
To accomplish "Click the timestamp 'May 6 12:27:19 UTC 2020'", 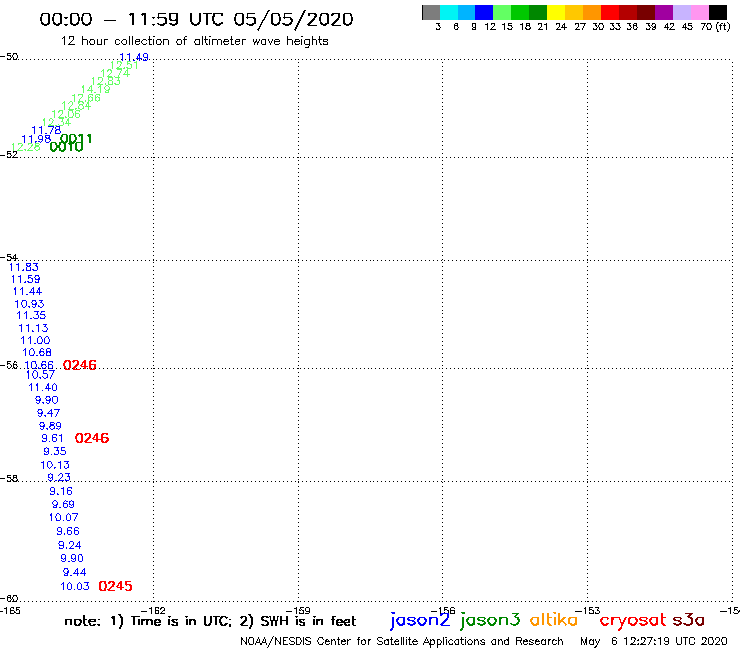I will click(654, 641).
